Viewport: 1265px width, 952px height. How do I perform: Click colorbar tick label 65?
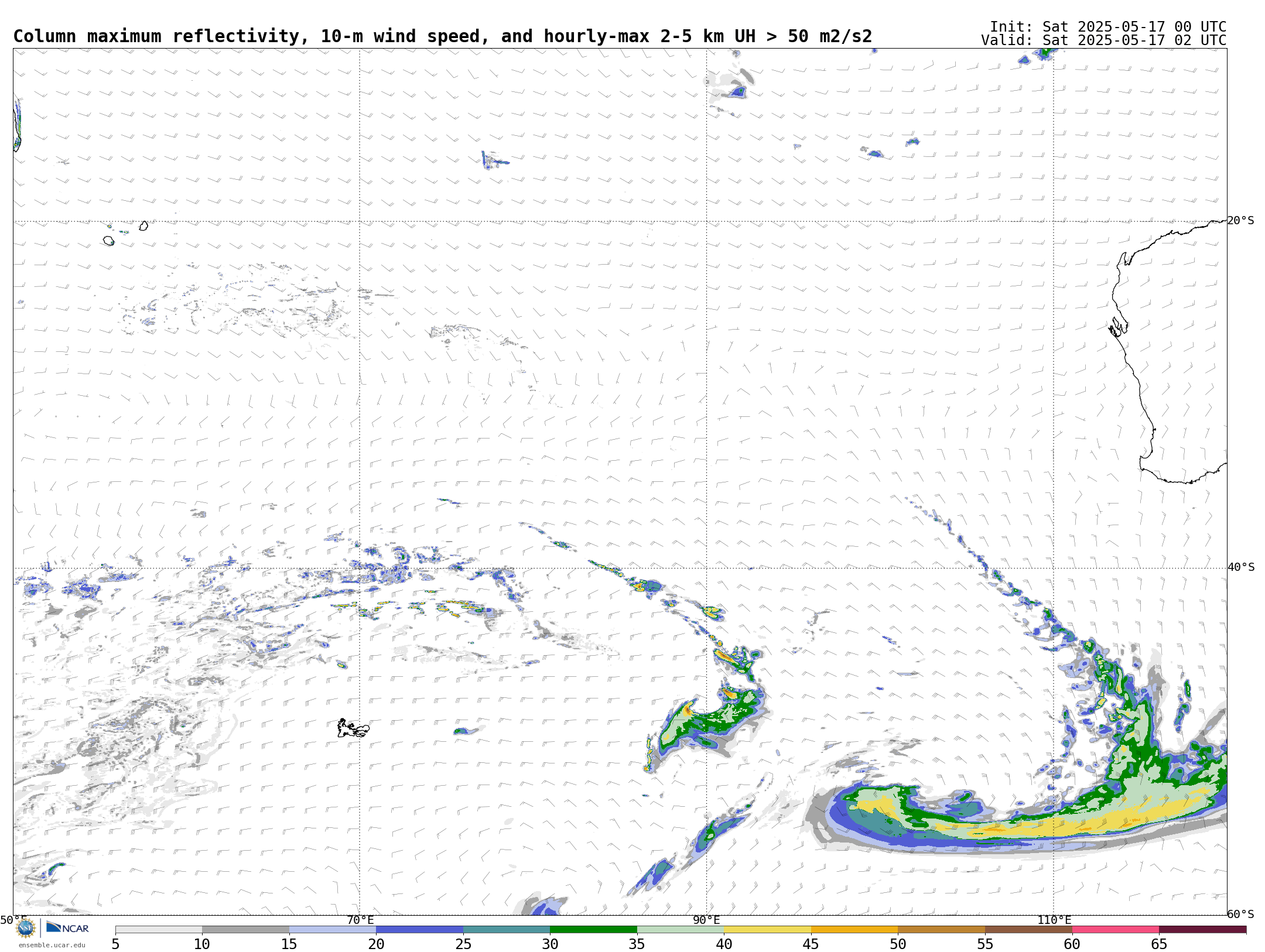[x=1159, y=944]
